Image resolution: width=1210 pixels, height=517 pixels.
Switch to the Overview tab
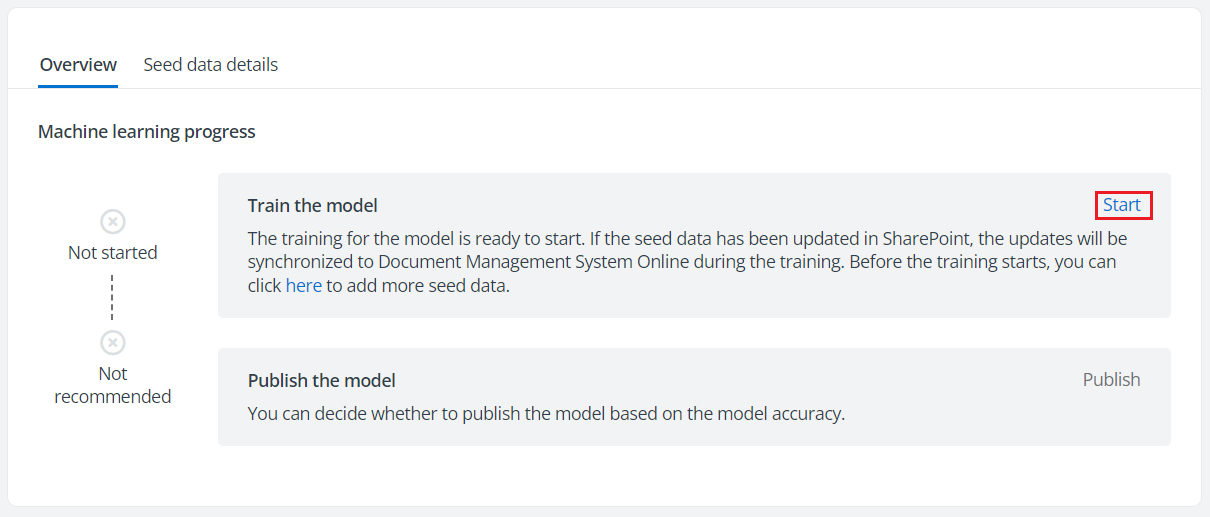(x=78, y=65)
